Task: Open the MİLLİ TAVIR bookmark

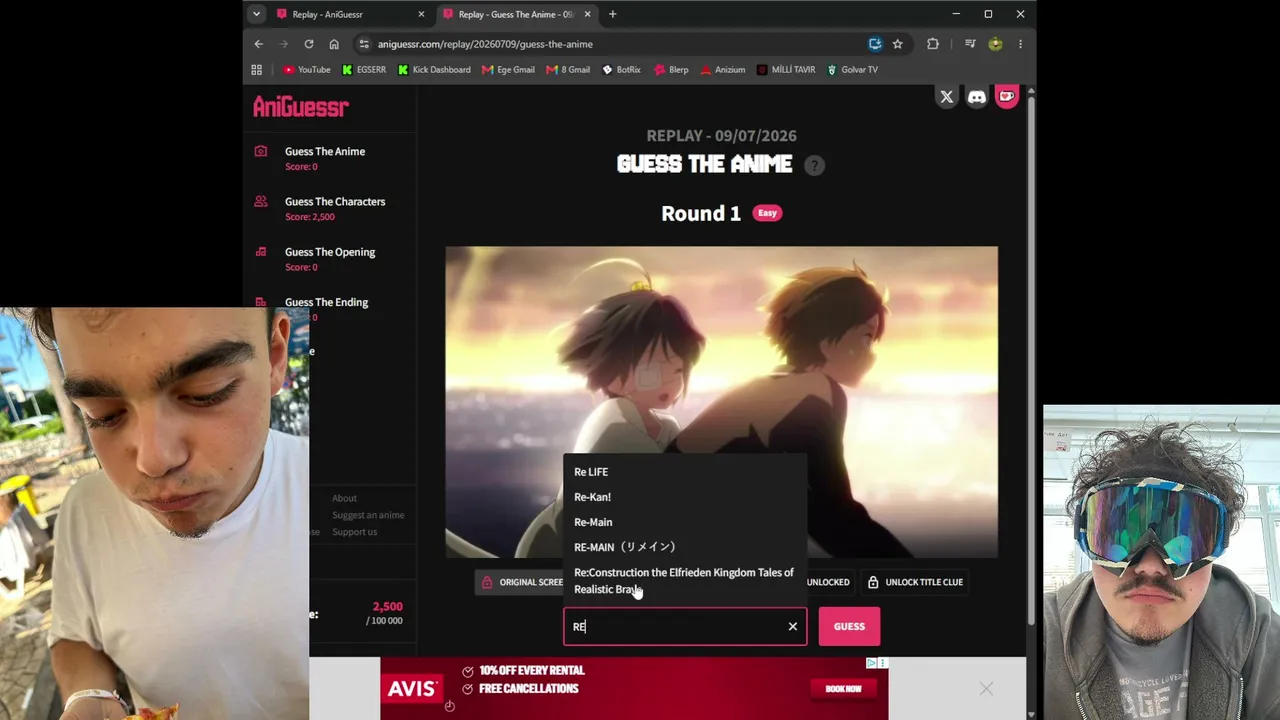Action: tap(786, 70)
